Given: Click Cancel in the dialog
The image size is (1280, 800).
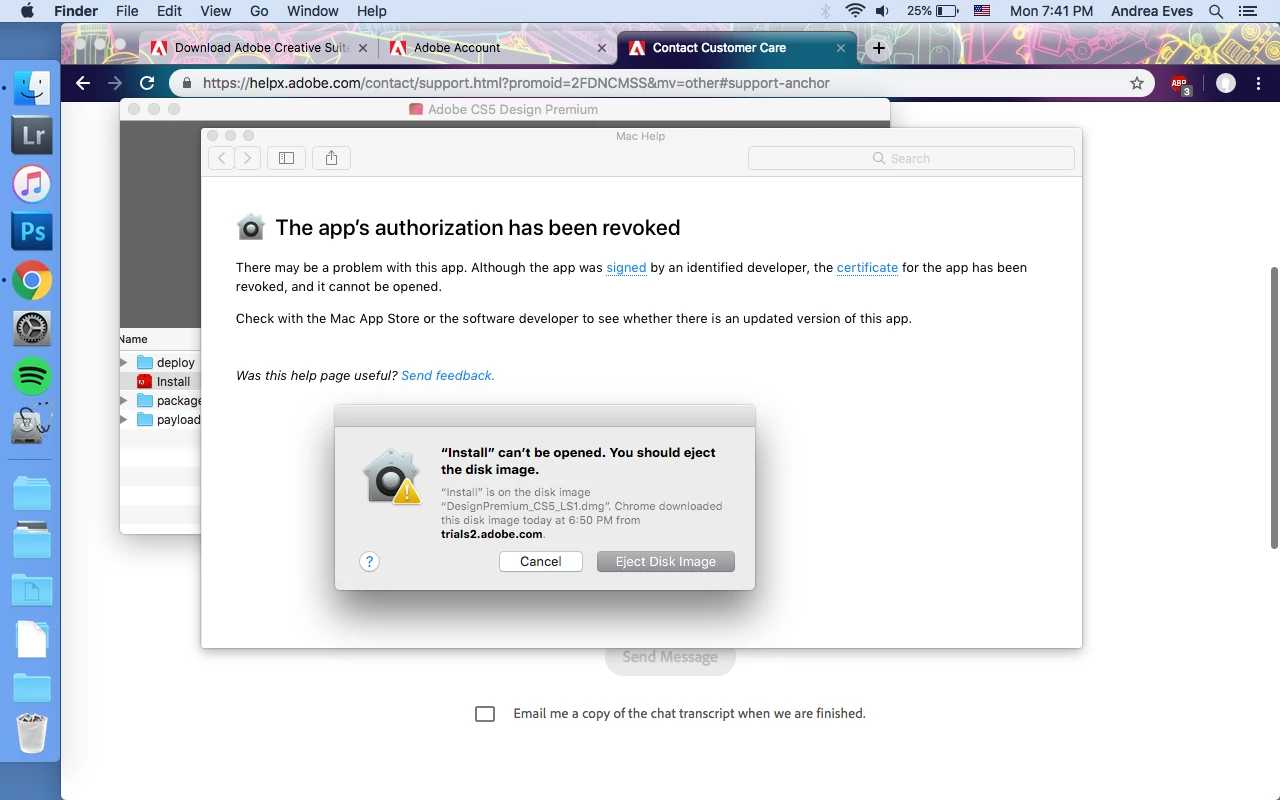Looking at the screenshot, I should click(x=541, y=562).
